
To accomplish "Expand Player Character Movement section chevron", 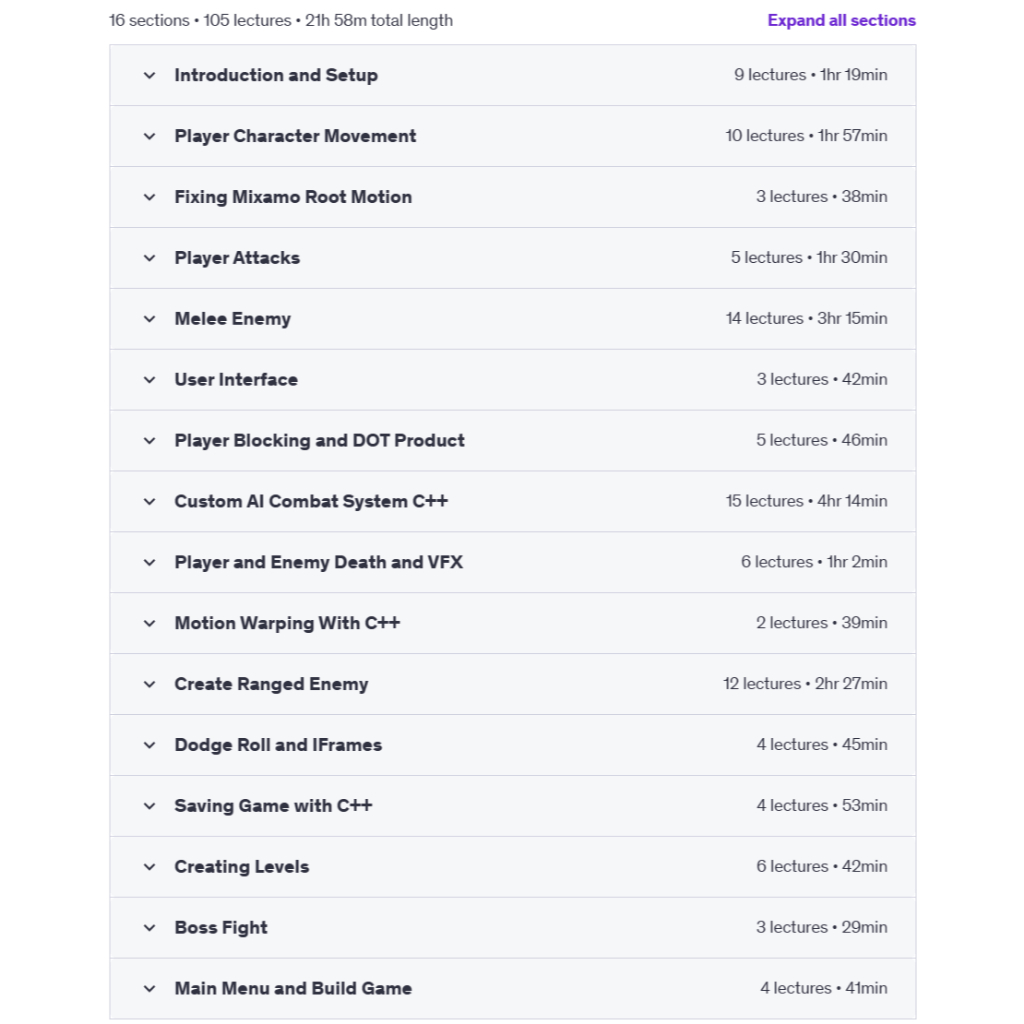I will tap(150, 136).
